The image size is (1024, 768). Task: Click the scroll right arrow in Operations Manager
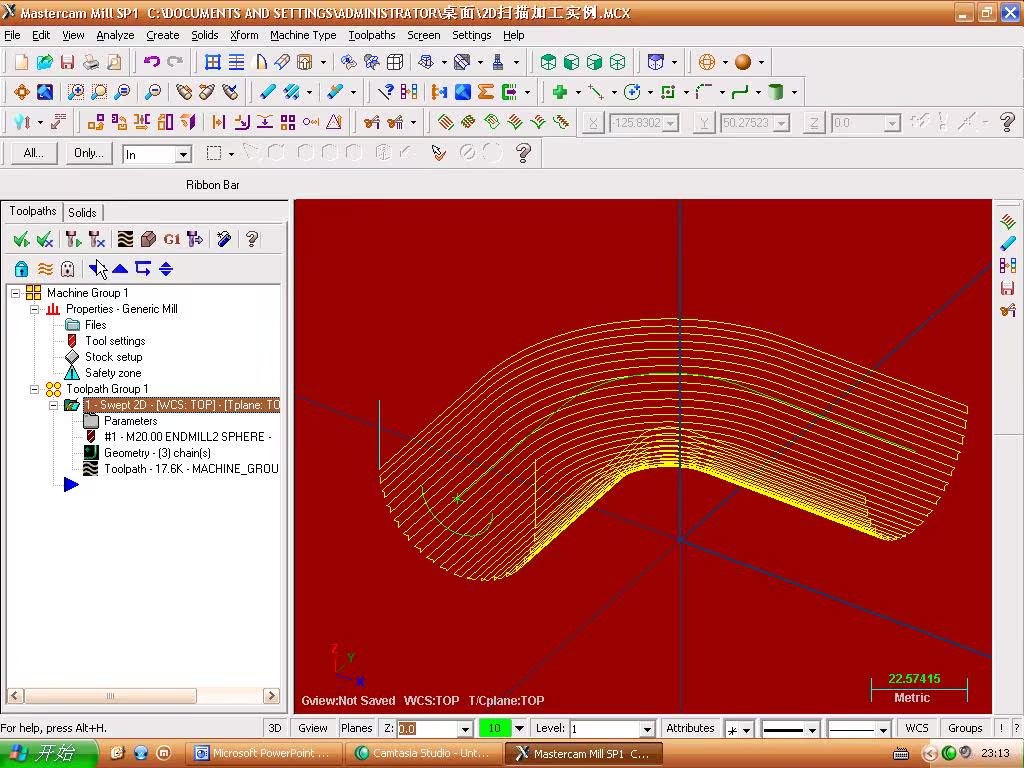[x=272, y=696]
